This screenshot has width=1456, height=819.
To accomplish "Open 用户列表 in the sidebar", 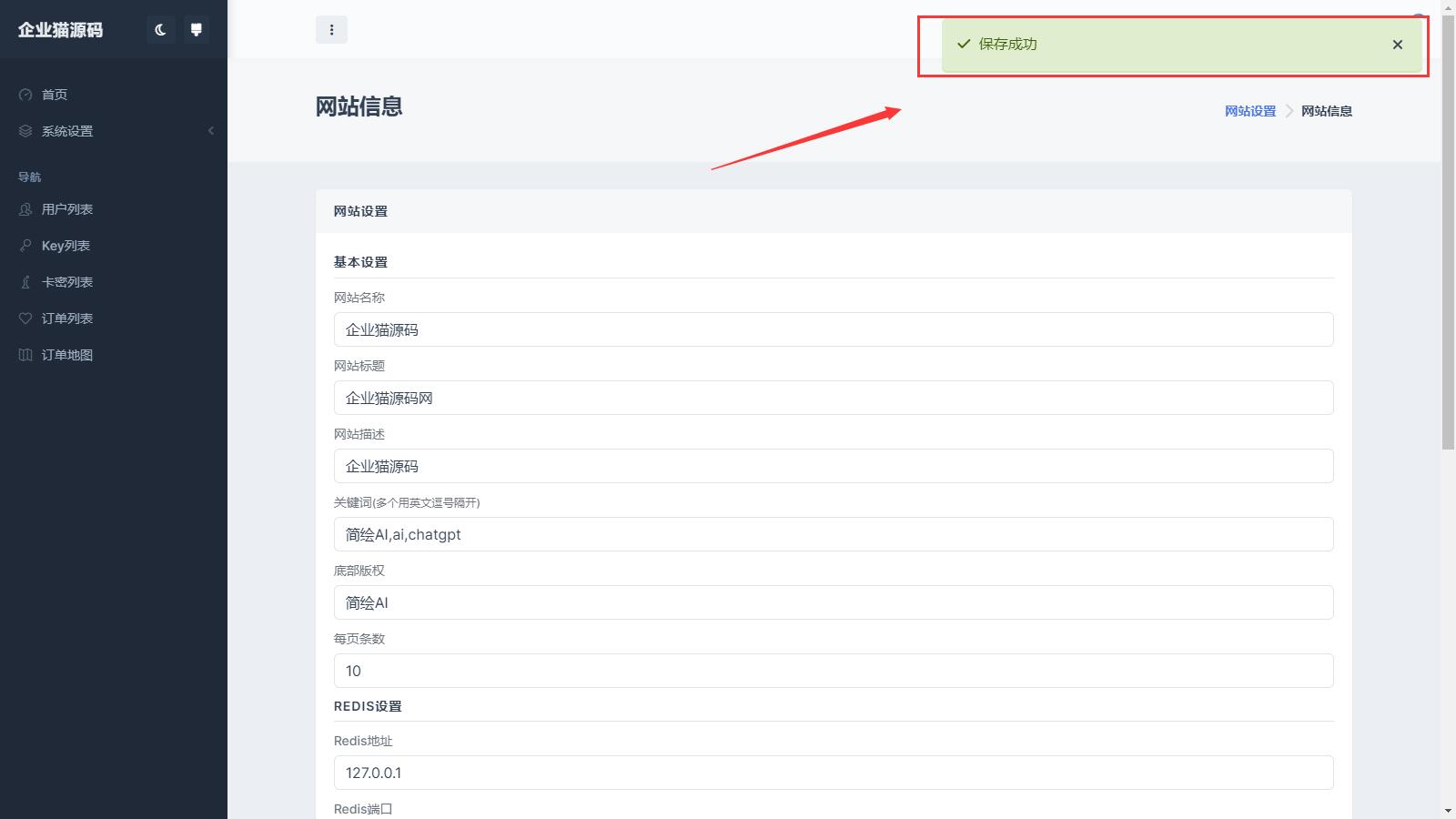I will pos(67,209).
